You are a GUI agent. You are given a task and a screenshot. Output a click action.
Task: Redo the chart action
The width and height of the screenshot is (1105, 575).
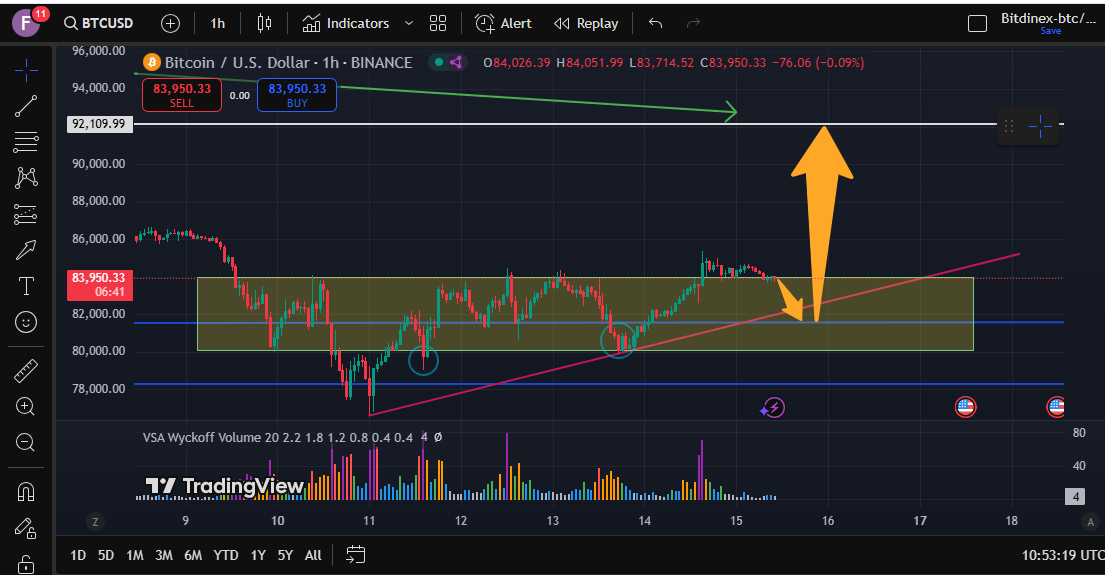click(693, 23)
